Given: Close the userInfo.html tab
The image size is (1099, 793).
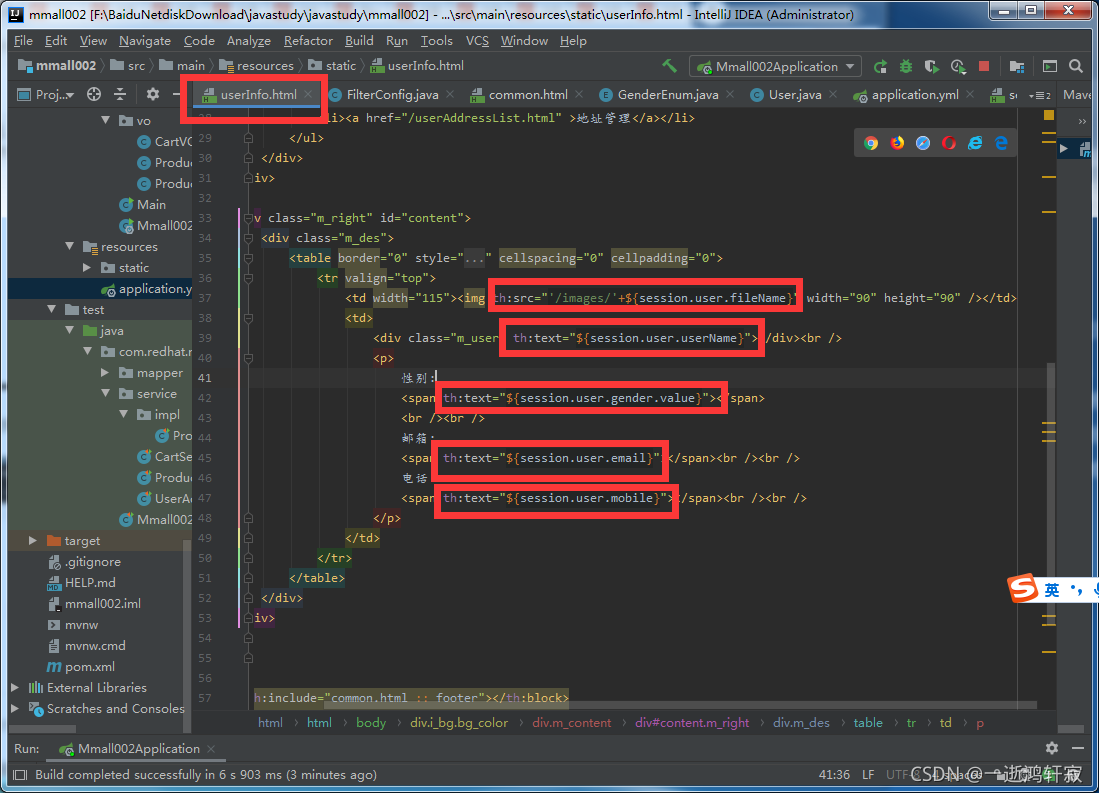Looking at the screenshot, I should pos(308,94).
